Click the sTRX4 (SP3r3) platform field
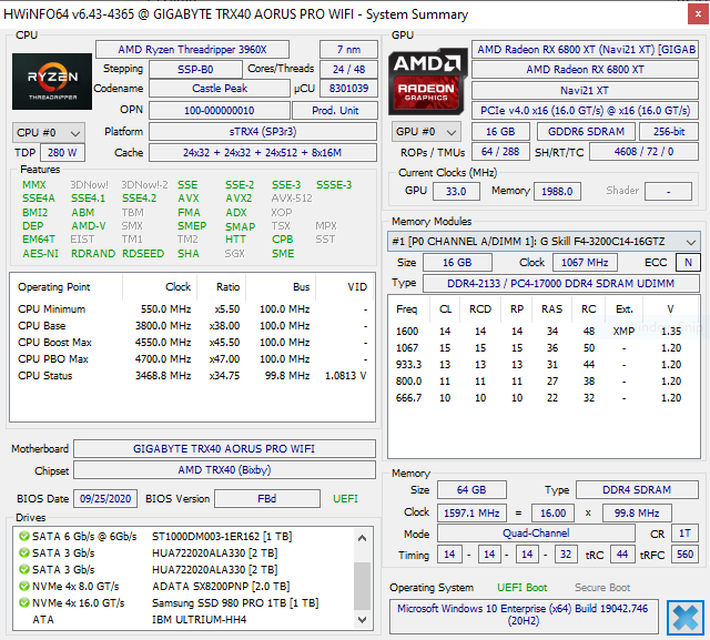Screen dimensions: 710x640 (263, 131)
